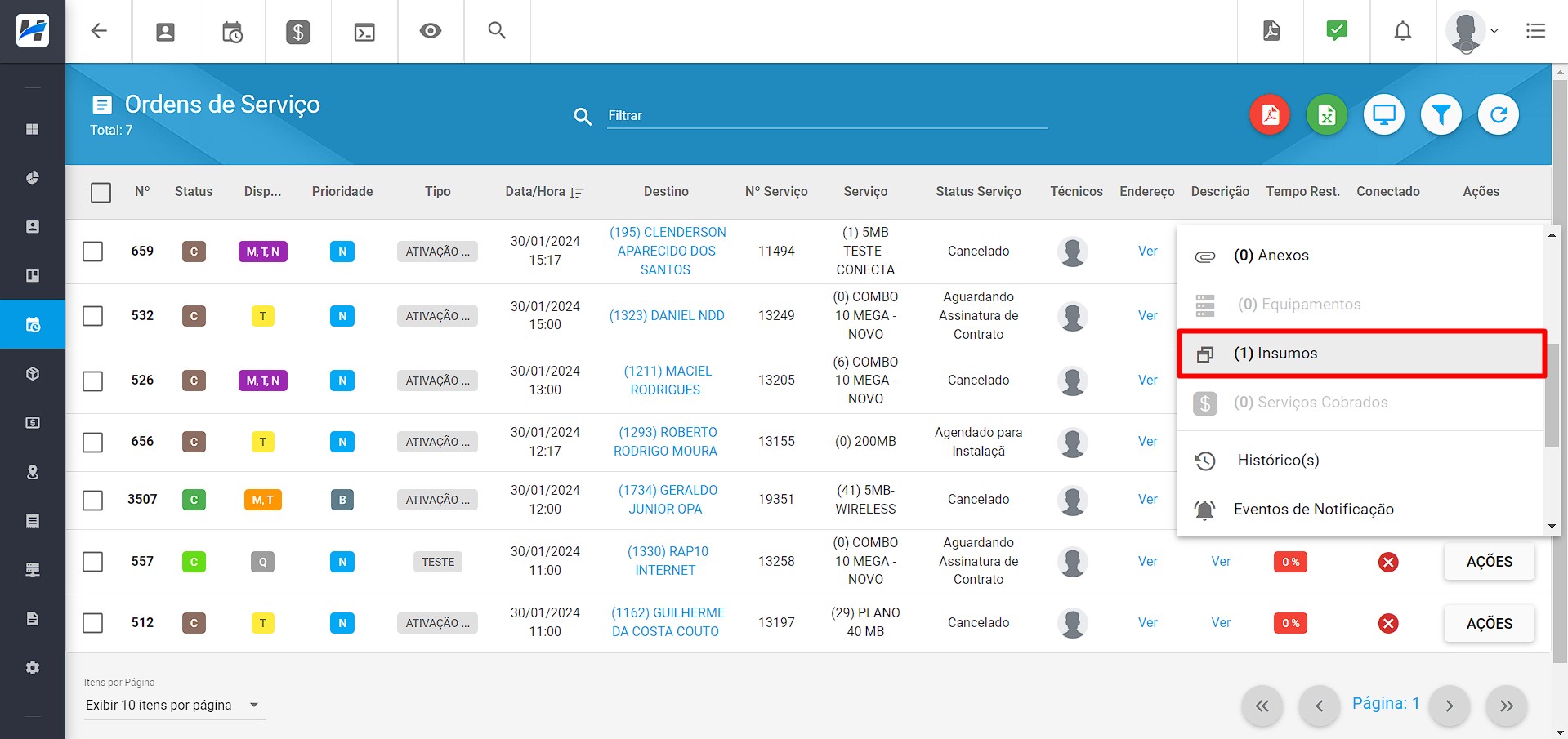Open the map location pin sidebar icon
The width and height of the screenshot is (1568, 739).
33,472
